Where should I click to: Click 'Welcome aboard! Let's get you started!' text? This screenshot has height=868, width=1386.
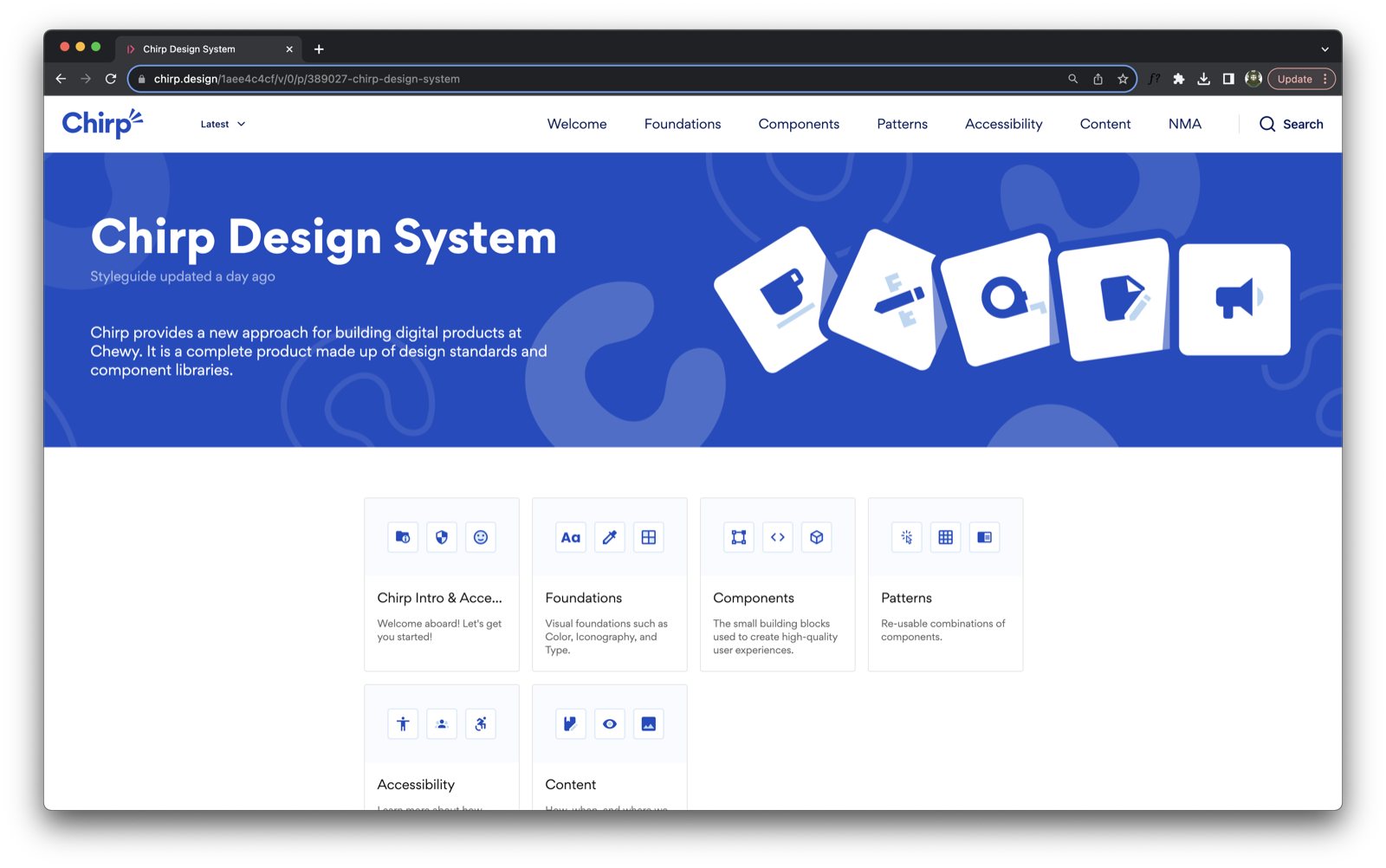(439, 630)
